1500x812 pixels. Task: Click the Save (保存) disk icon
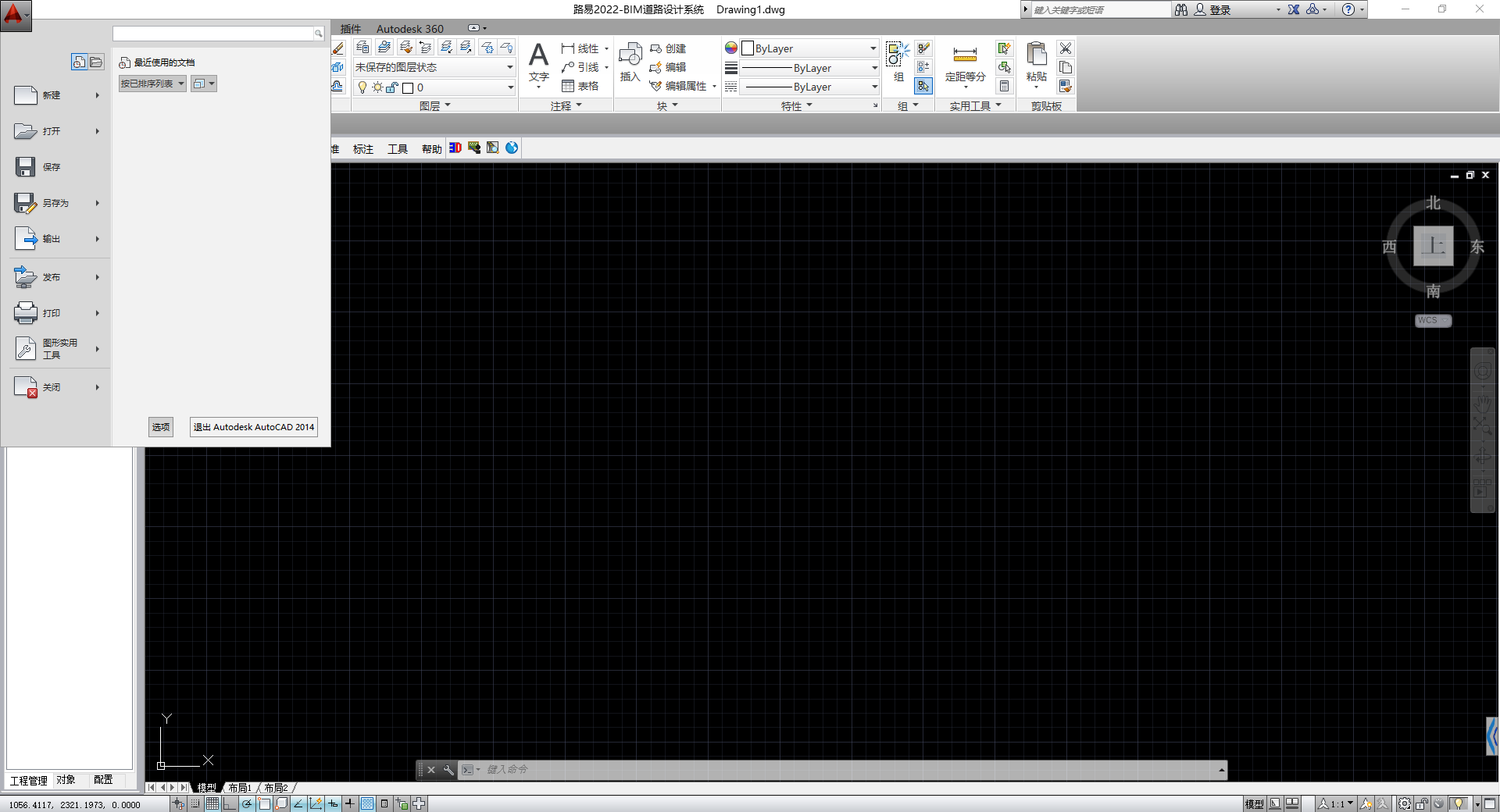(x=26, y=167)
